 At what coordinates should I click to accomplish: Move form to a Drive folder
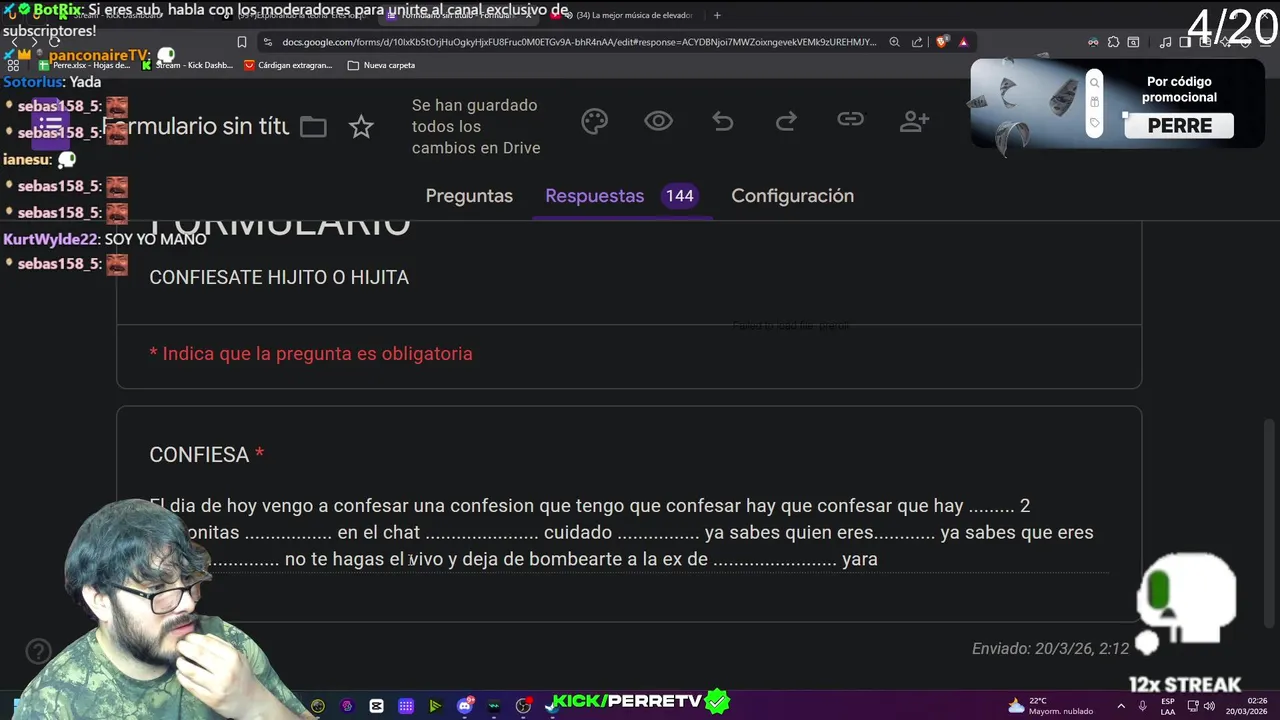313,127
